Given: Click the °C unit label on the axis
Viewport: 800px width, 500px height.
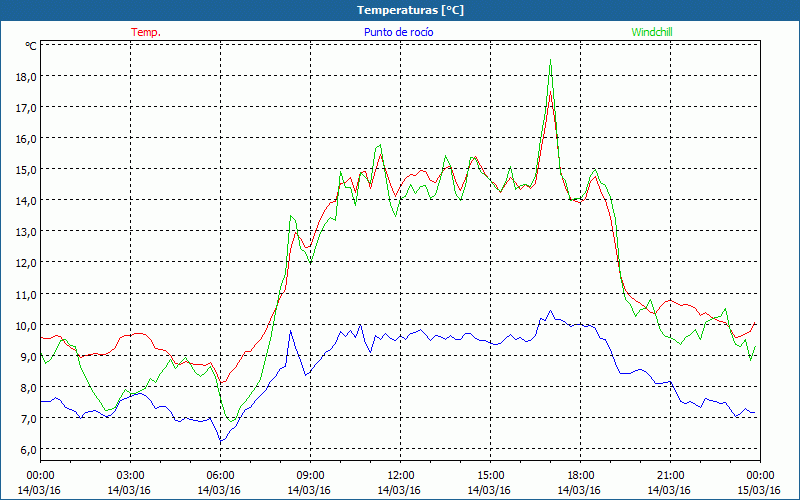Looking at the screenshot, I should pyautogui.click(x=31, y=46).
